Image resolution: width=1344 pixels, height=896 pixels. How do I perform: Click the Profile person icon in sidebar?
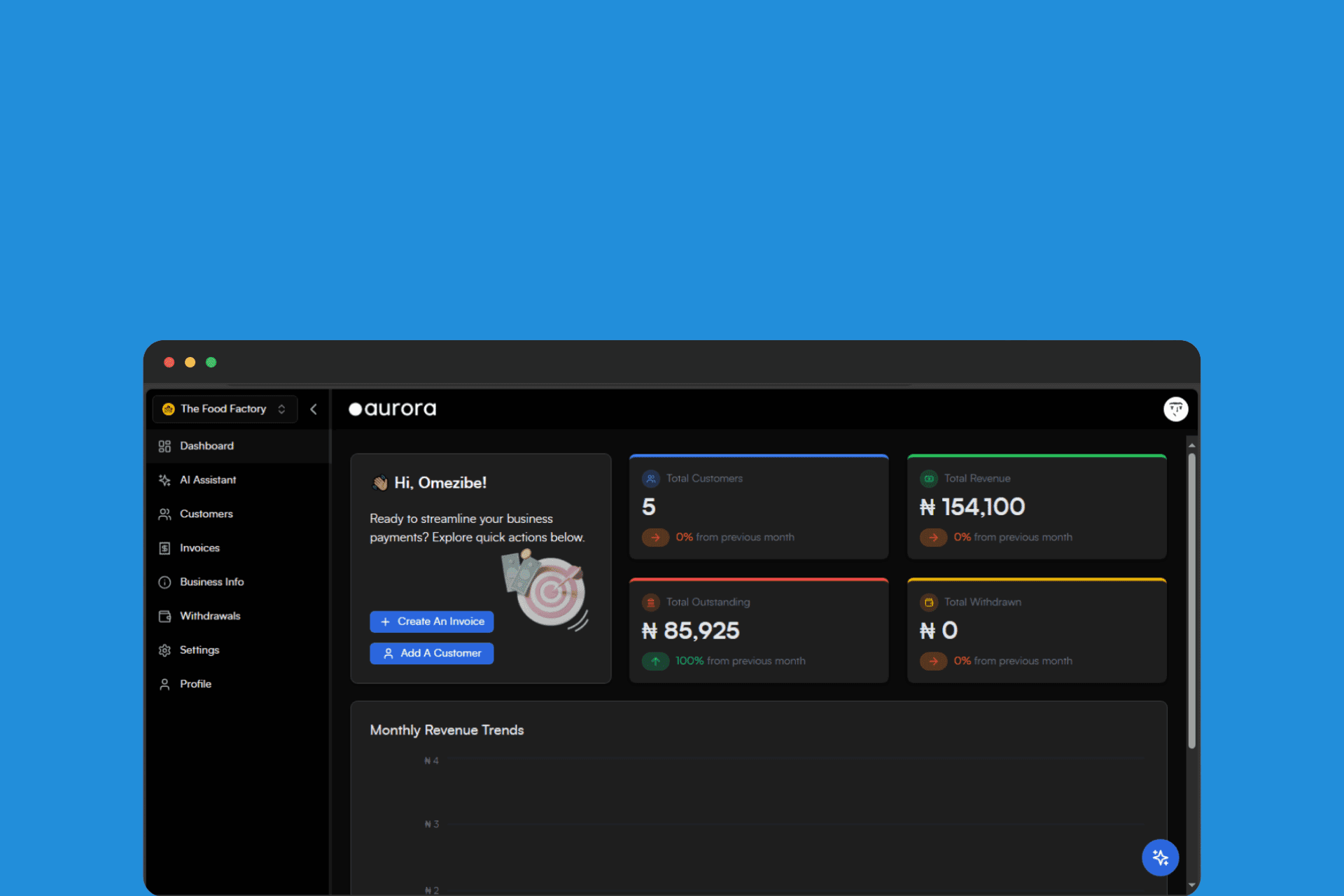pyautogui.click(x=164, y=684)
